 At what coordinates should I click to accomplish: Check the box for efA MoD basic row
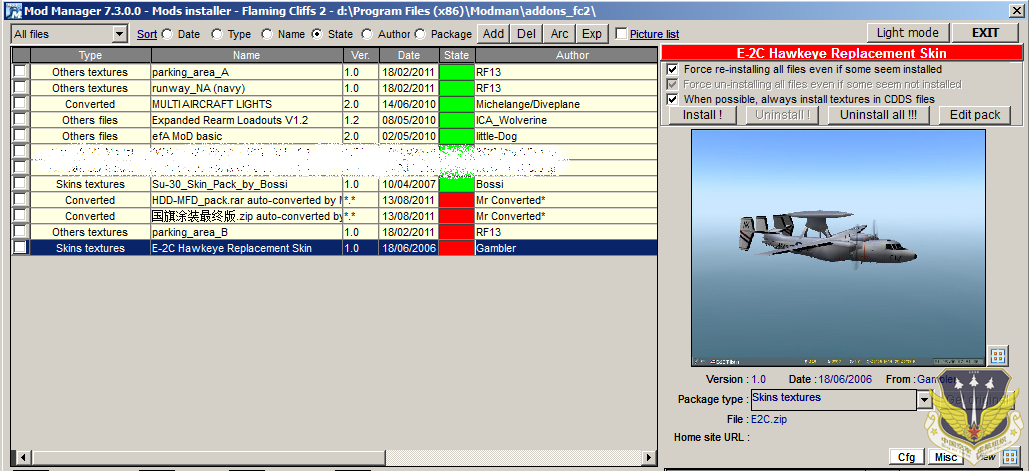pyautogui.click(x=20, y=135)
